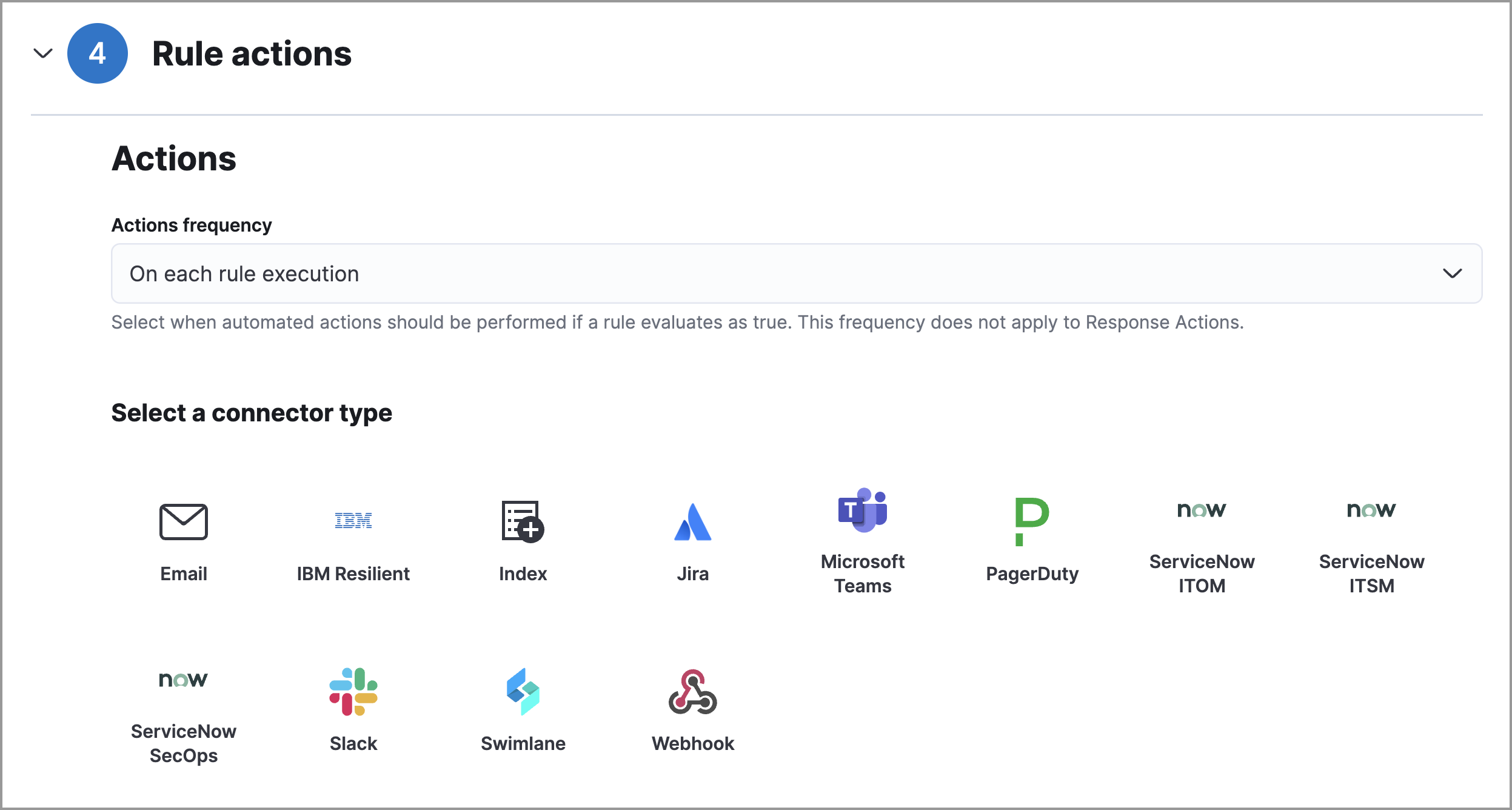Image resolution: width=1512 pixels, height=810 pixels.
Task: Choose the Slack connector logo
Action: click(x=353, y=692)
